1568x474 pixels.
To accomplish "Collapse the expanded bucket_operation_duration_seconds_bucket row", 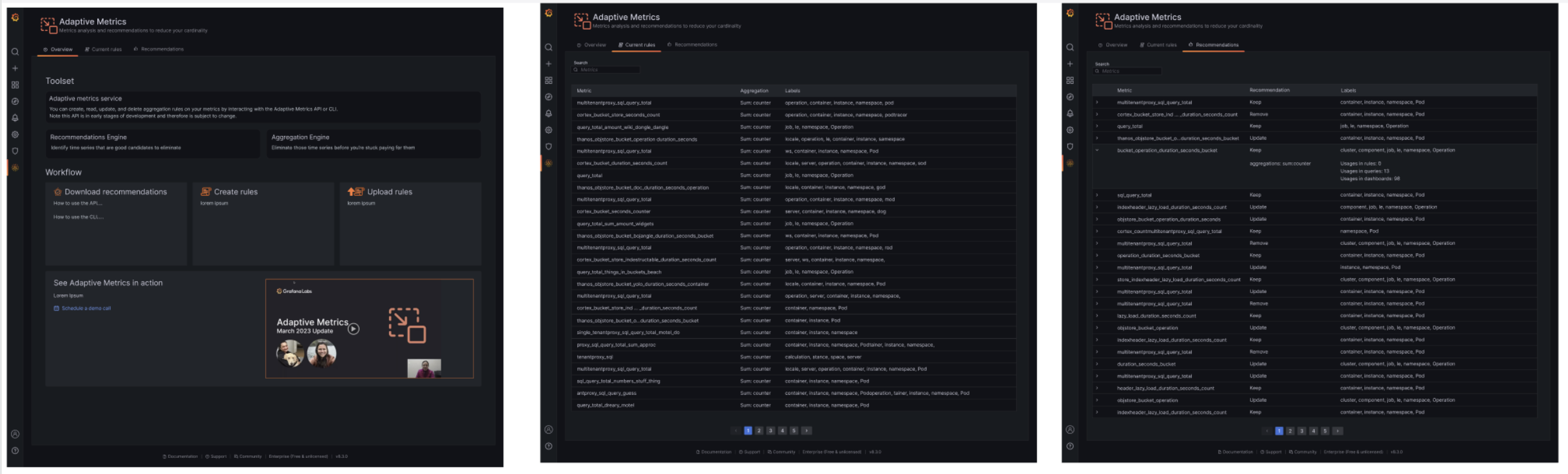I will [x=1097, y=150].
